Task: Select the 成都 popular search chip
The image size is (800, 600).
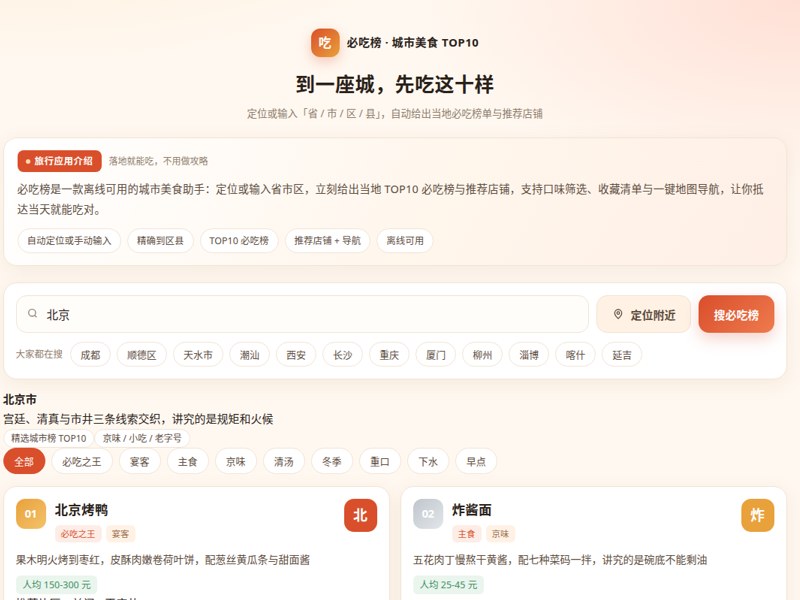Action: tap(90, 355)
